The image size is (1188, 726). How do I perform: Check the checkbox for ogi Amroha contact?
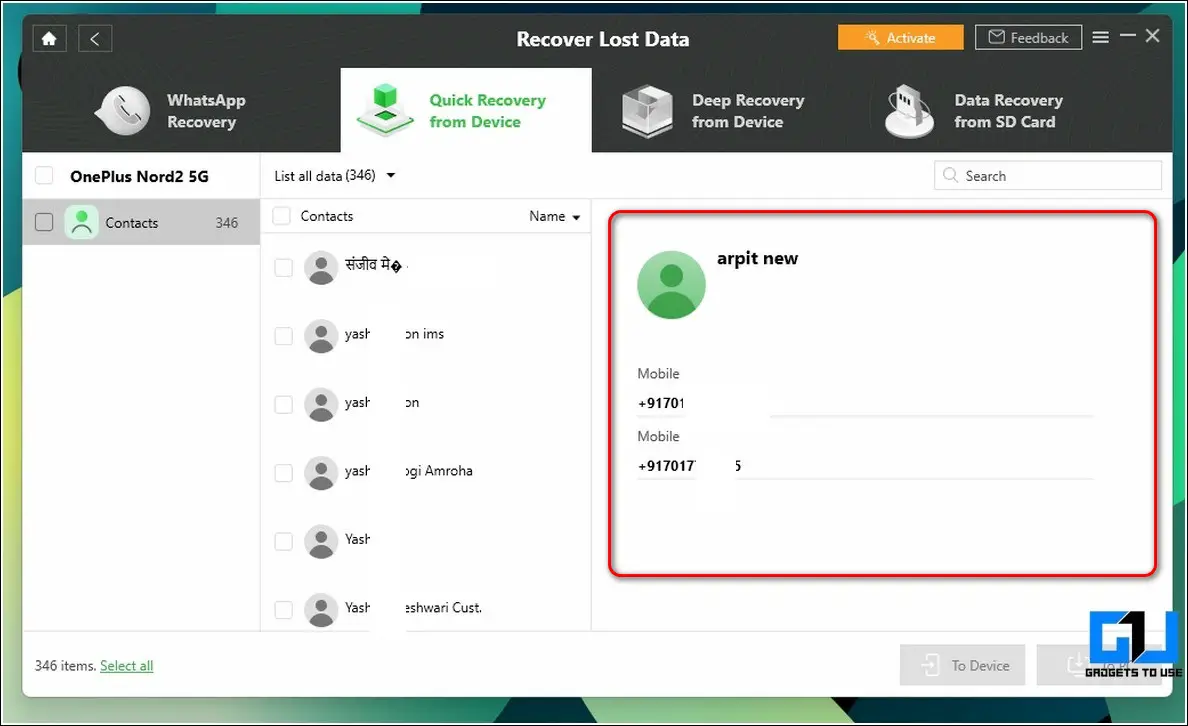(283, 473)
